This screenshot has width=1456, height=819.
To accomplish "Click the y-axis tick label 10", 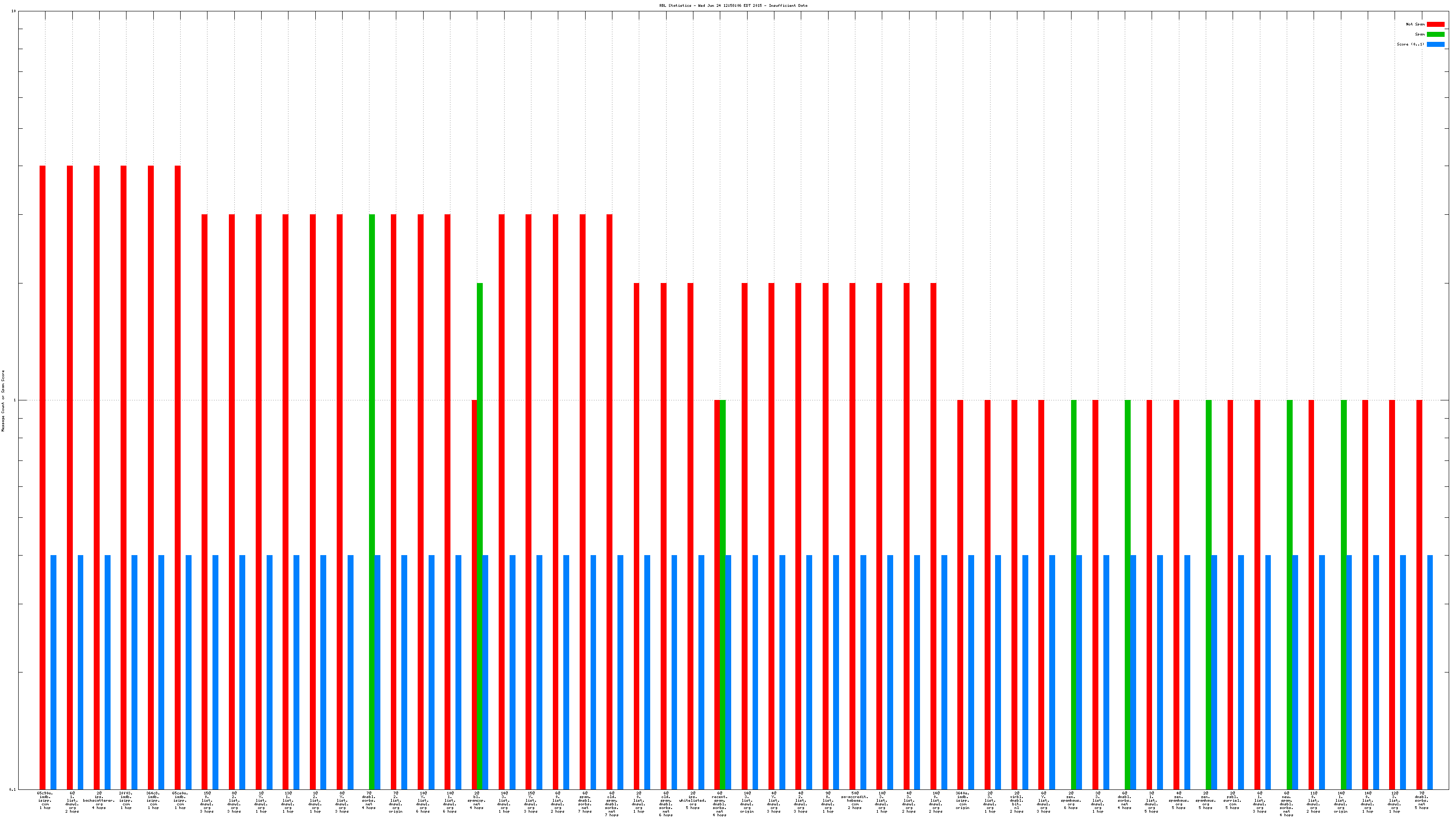I will coord(14,11).
